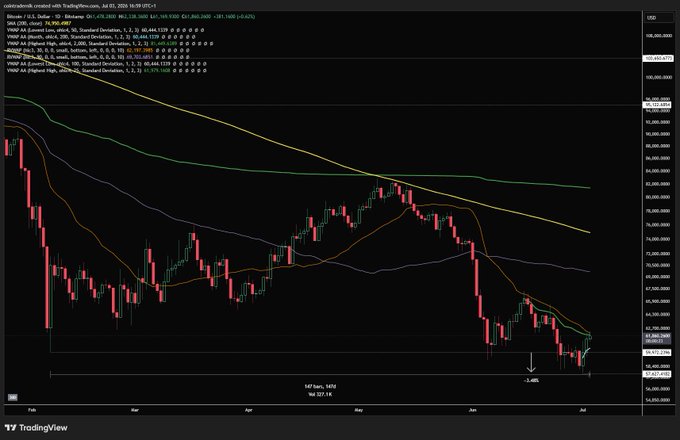This screenshot has width=680, height=440.
Task: Click the 57,627.4182 price line label
Action: tap(658, 374)
